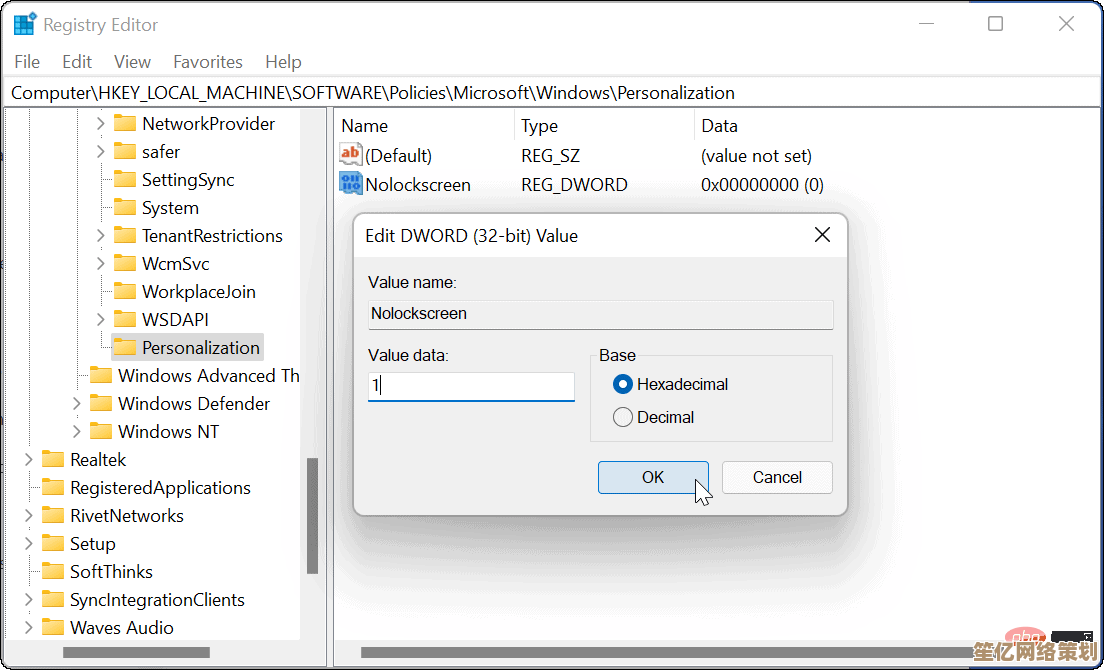
Task: Click the REG_SZ type cell
Action: pos(551,156)
